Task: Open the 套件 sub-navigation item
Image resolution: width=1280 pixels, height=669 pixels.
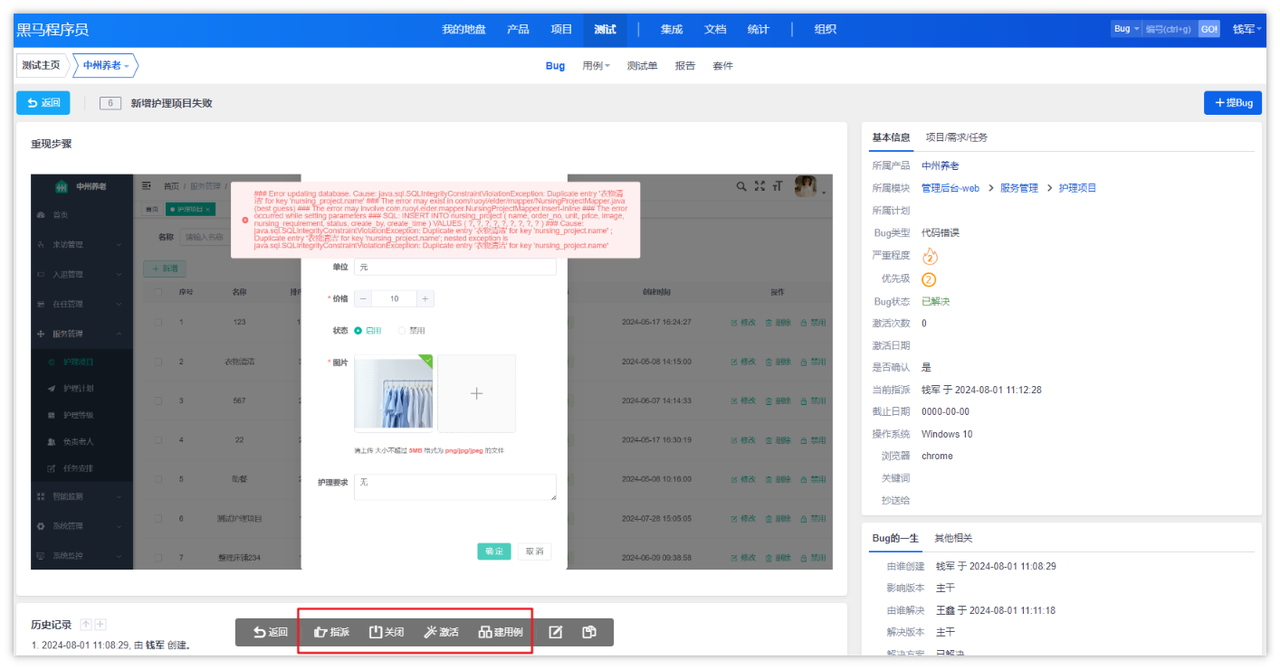Action: [723, 66]
